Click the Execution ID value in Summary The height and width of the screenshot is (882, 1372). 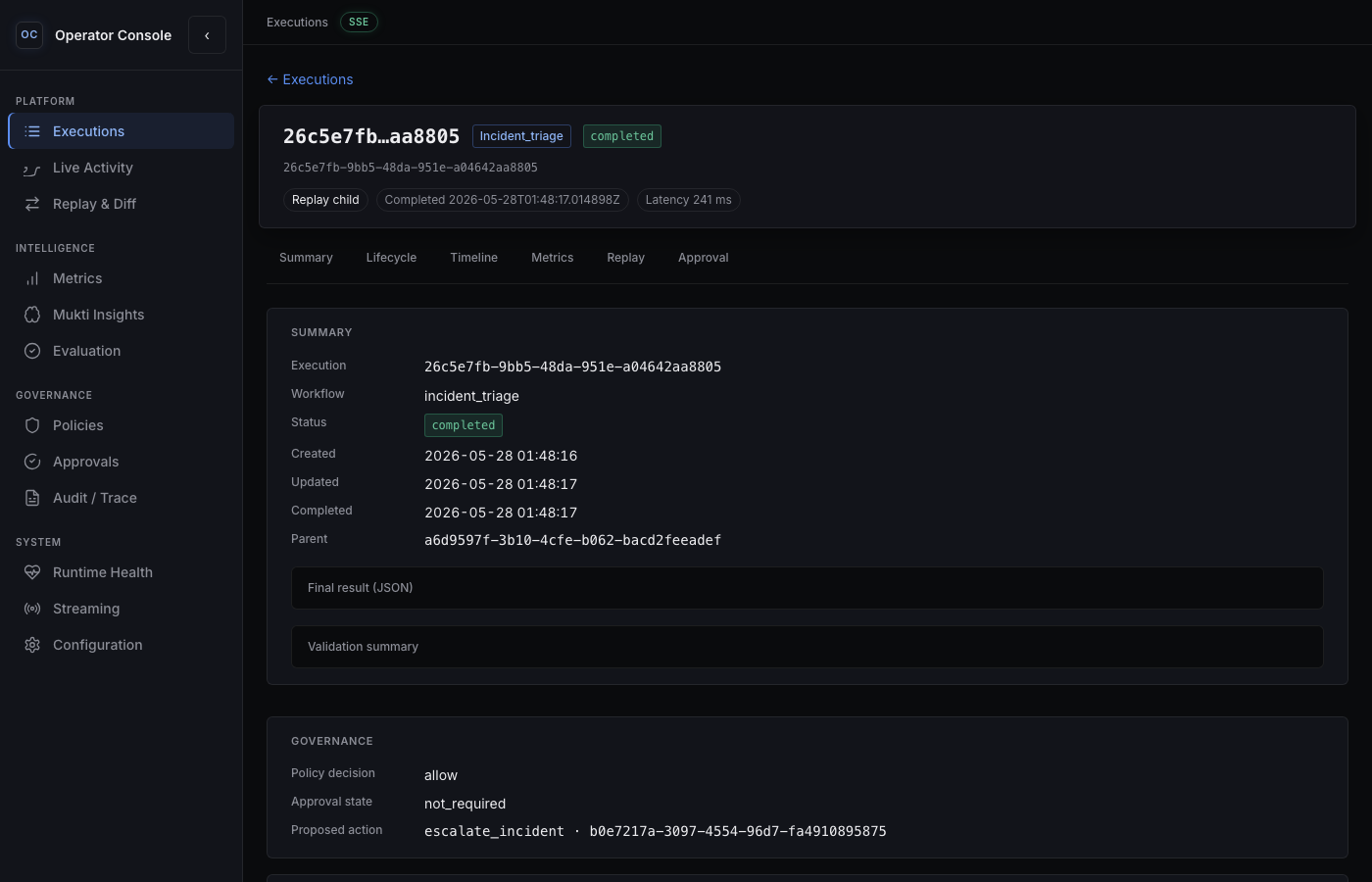tap(572, 367)
